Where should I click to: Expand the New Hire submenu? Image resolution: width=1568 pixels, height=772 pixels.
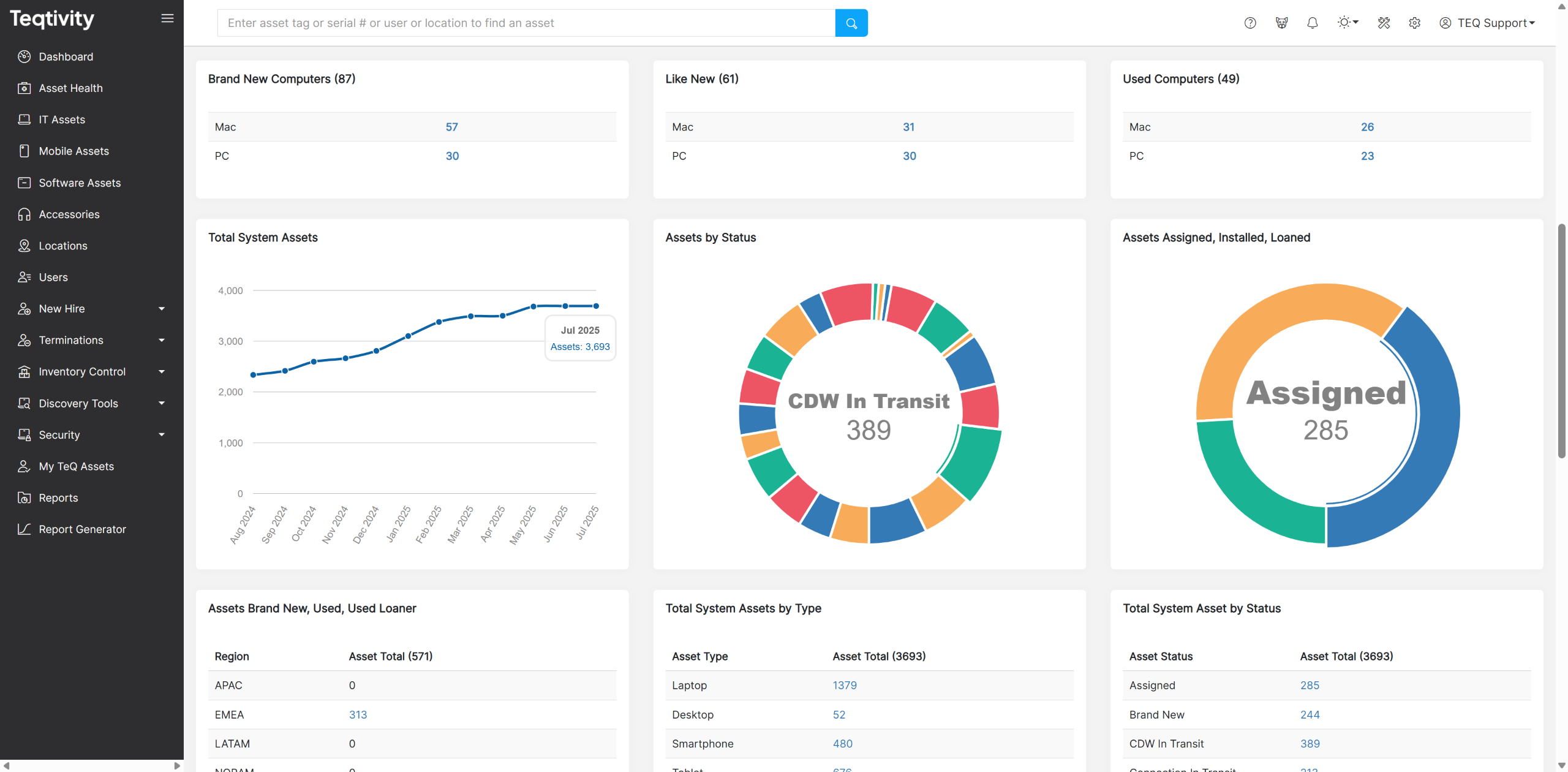pyautogui.click(x=162, y=309)
